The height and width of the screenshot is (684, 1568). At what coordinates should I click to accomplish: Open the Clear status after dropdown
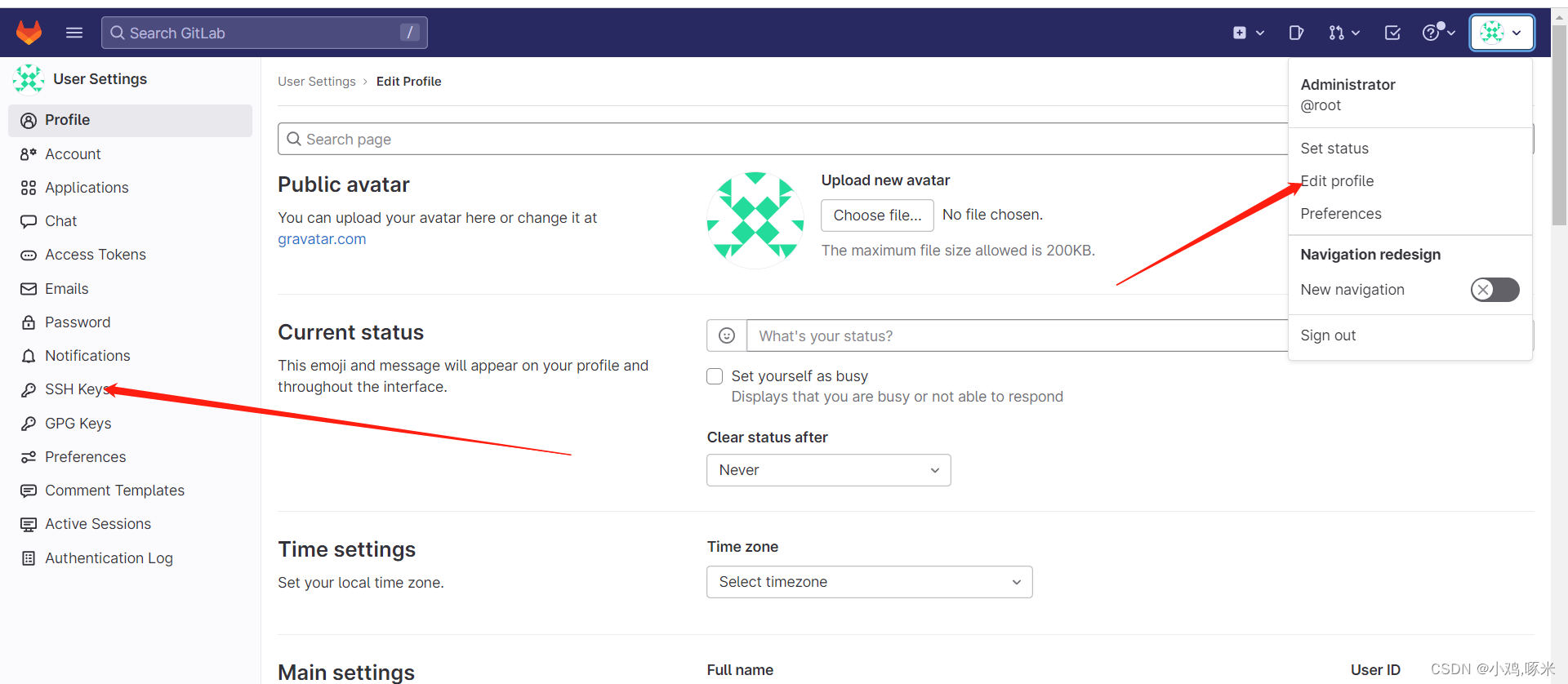827,470
